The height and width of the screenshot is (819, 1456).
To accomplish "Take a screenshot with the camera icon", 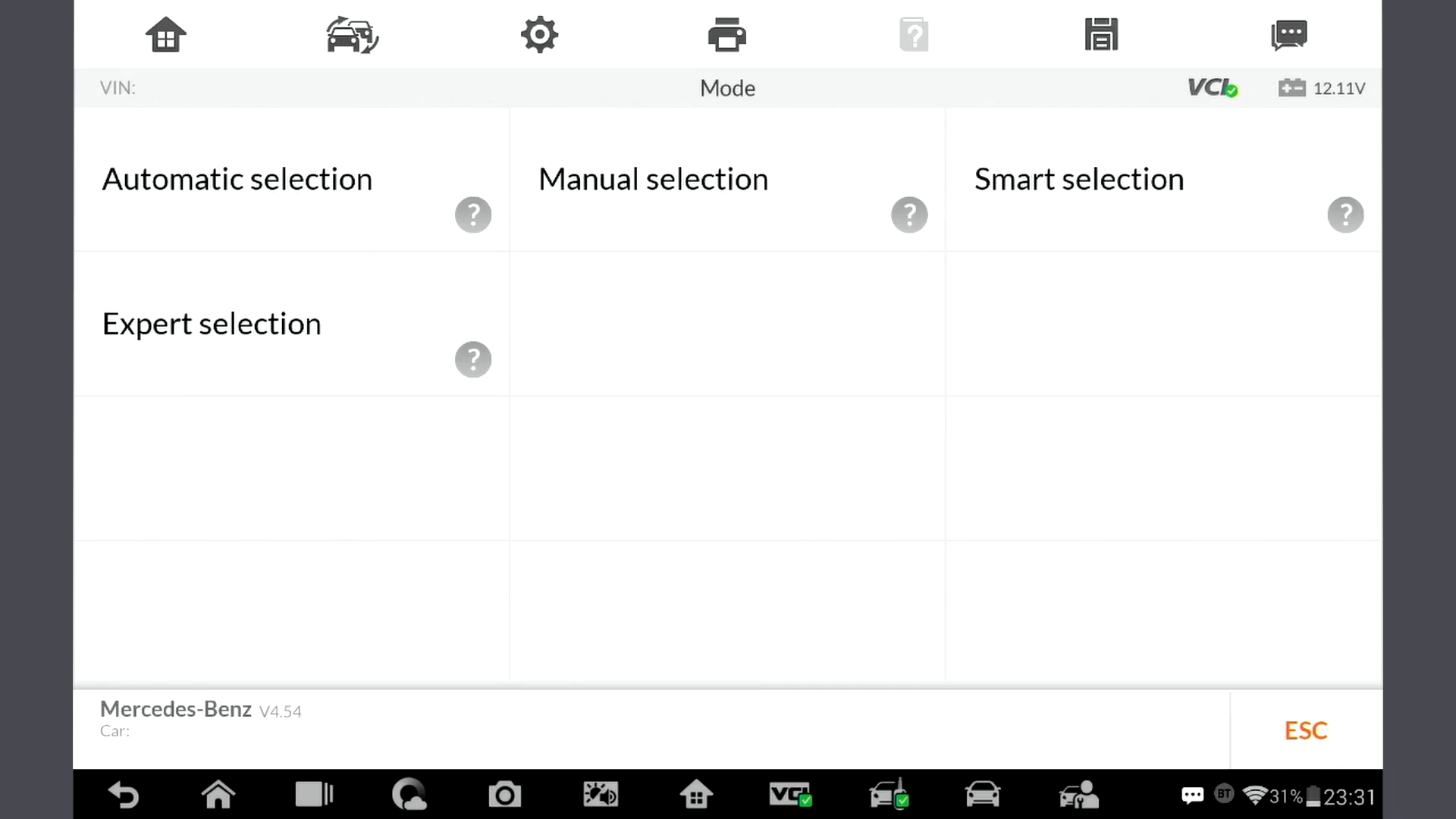I will point(504,795).
